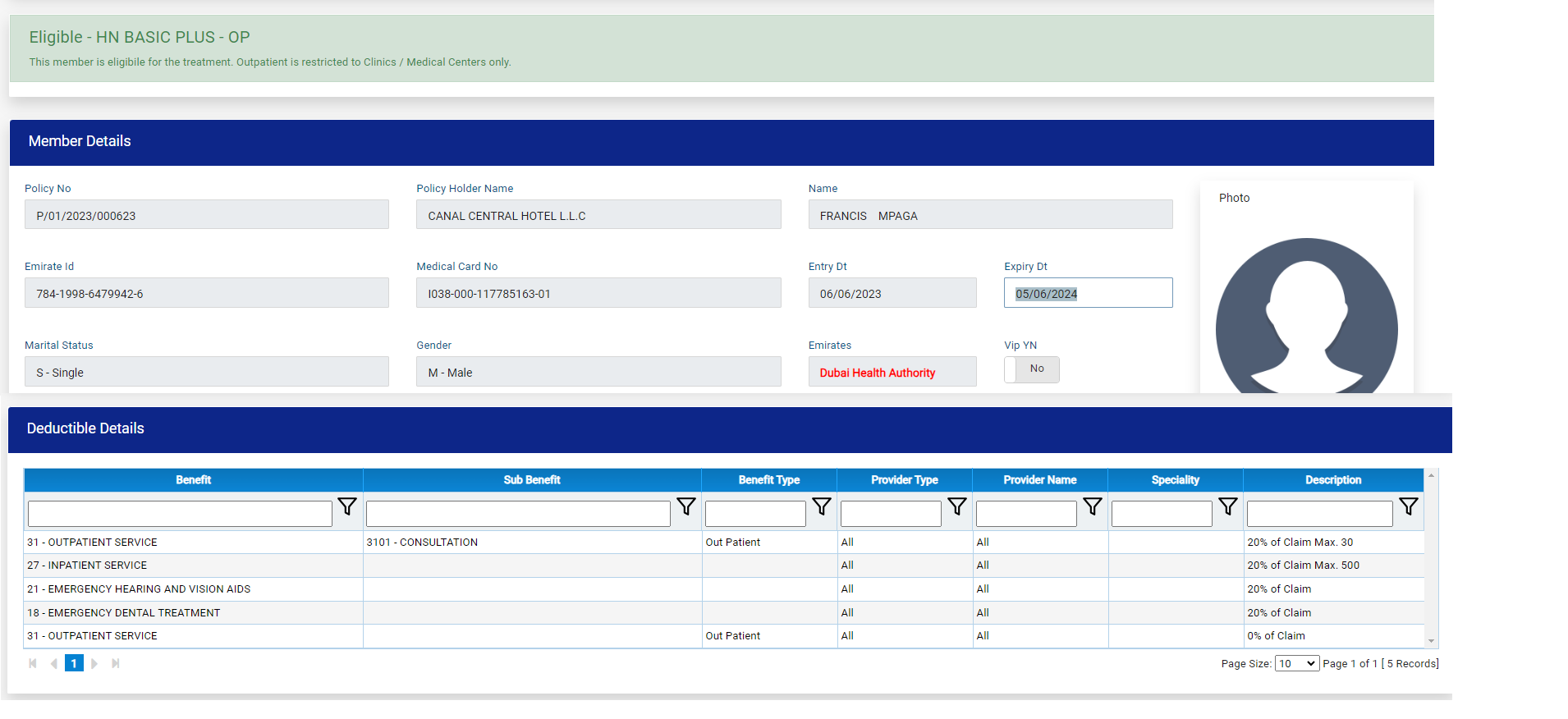Viewport: 1568px width, 719px height.
Task: Toggle the Vip YN switch
Action: [x=1031, y=369]
